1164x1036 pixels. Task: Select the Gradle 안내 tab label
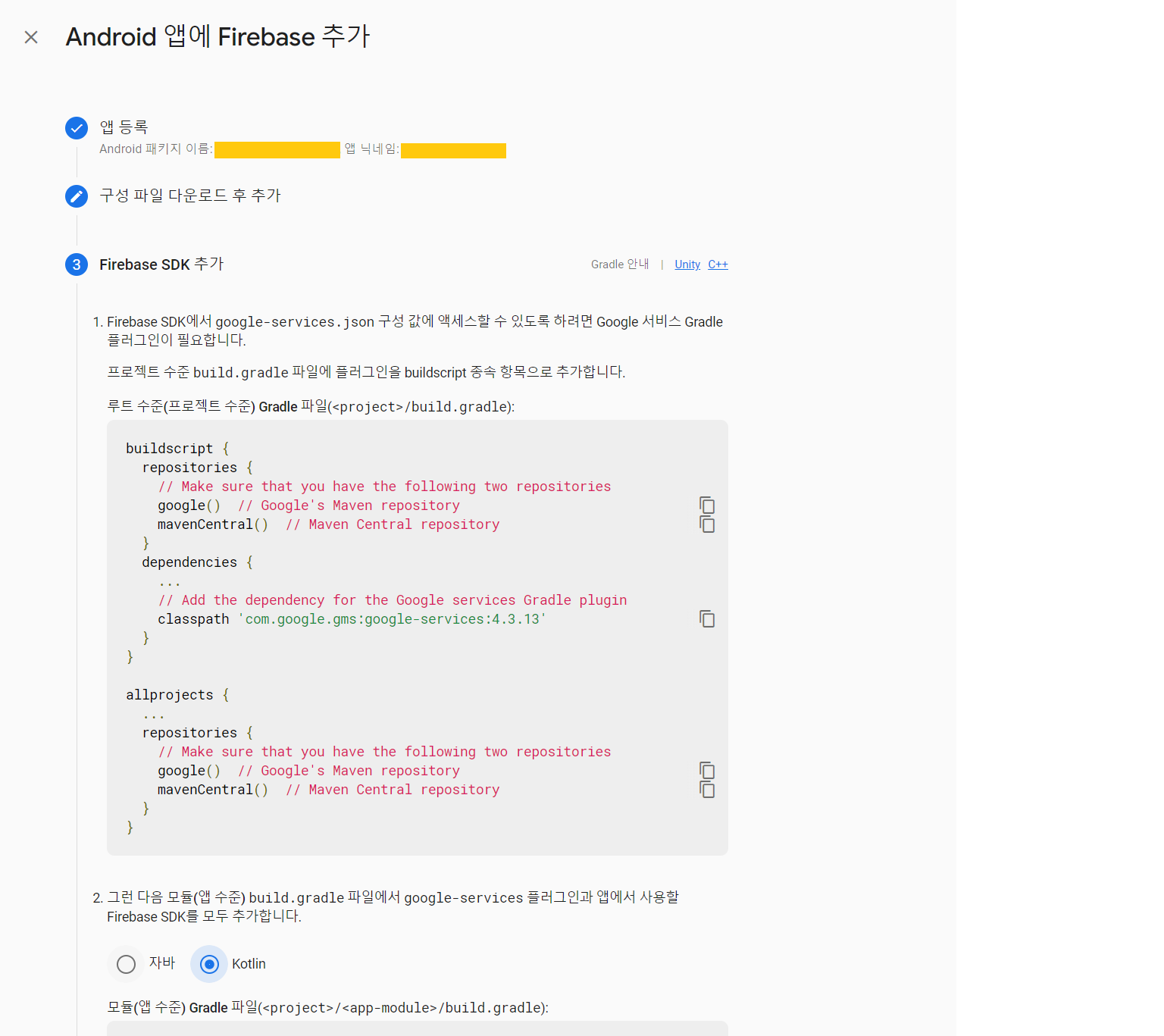tap(620, 264)
